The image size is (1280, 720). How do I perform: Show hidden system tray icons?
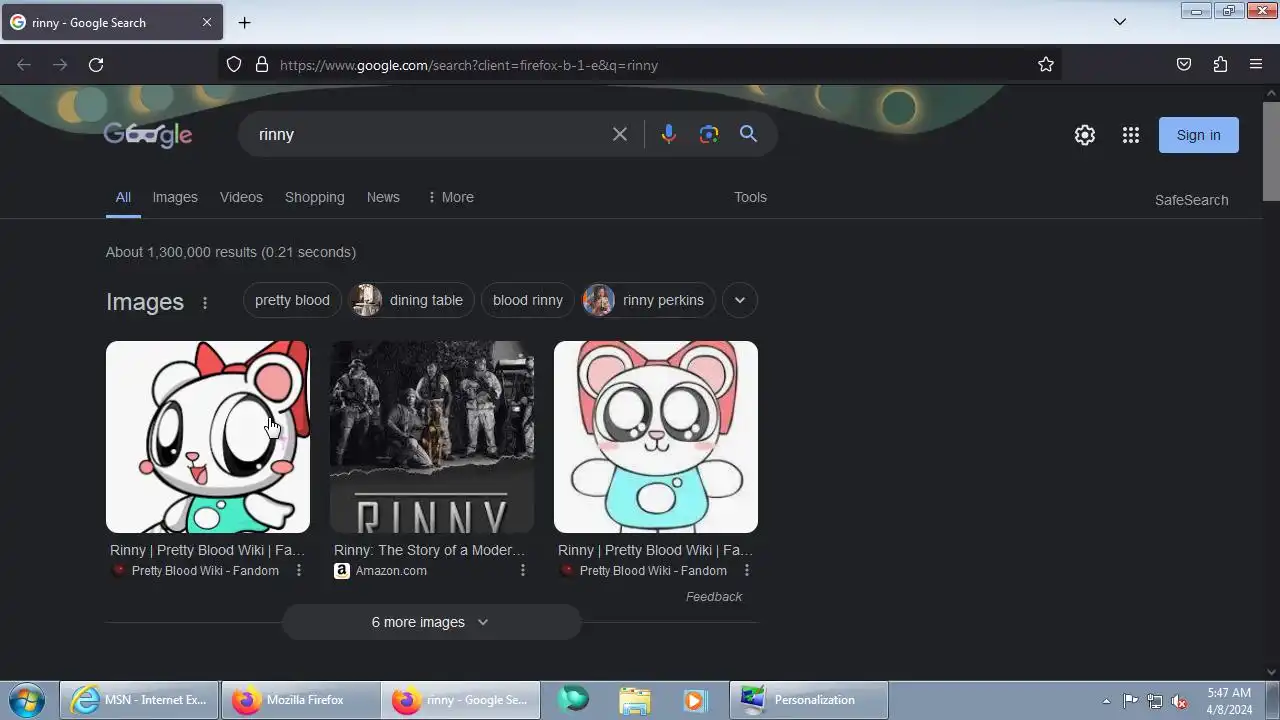tap(1106, 701)
